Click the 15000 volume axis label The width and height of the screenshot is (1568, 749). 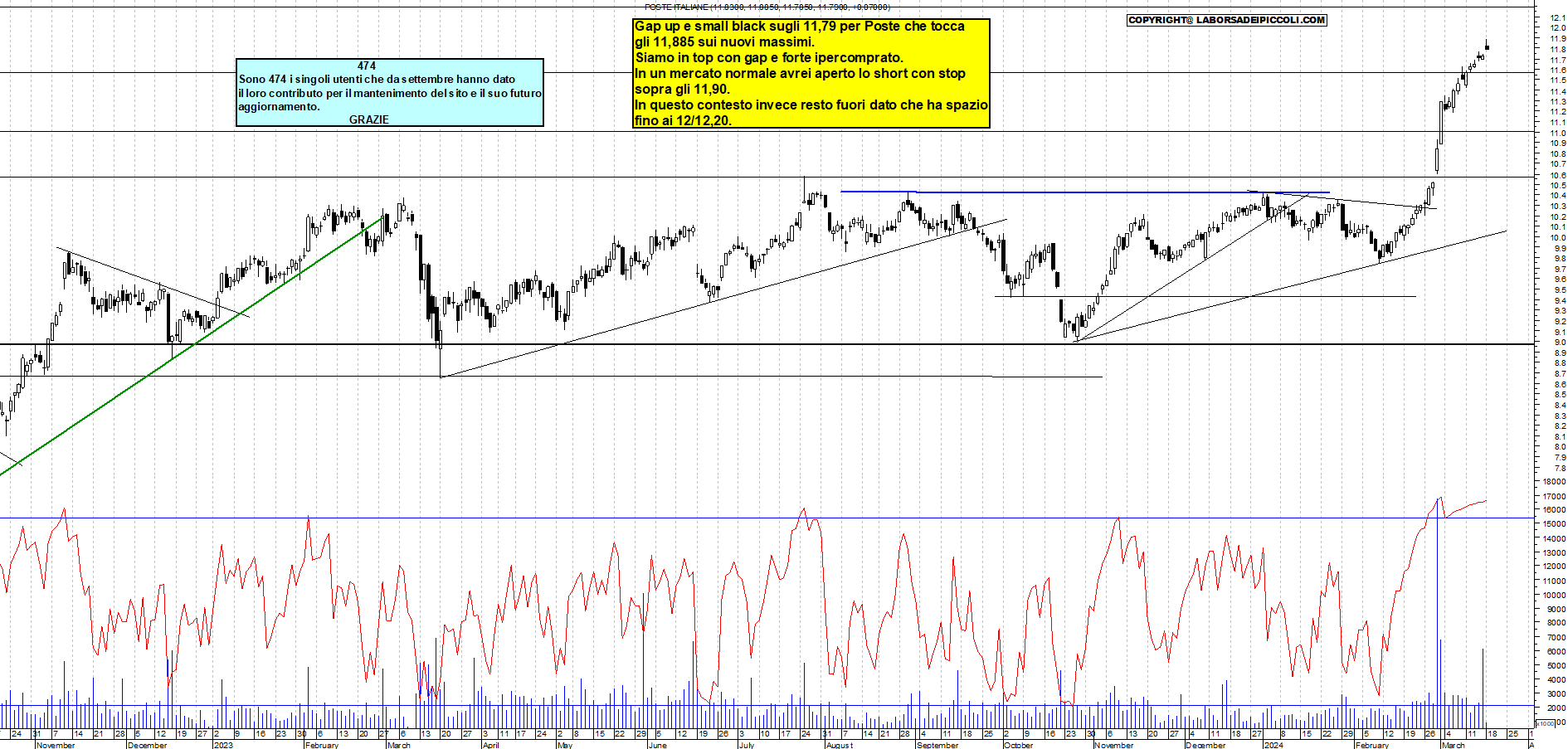pyautogui.click(x=1553, y=524)
